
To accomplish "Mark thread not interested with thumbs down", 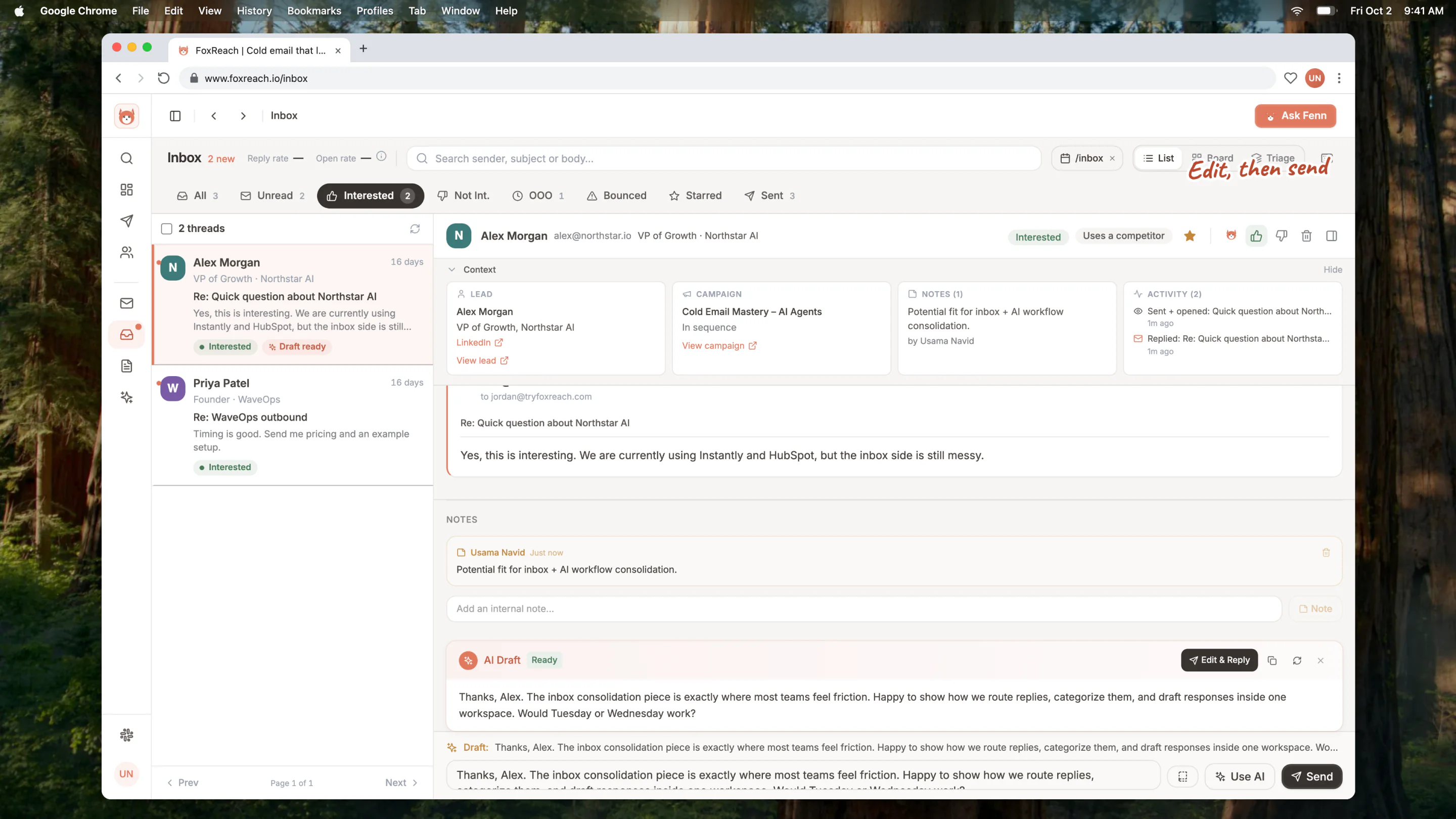I will click(x=1282, y=236).
